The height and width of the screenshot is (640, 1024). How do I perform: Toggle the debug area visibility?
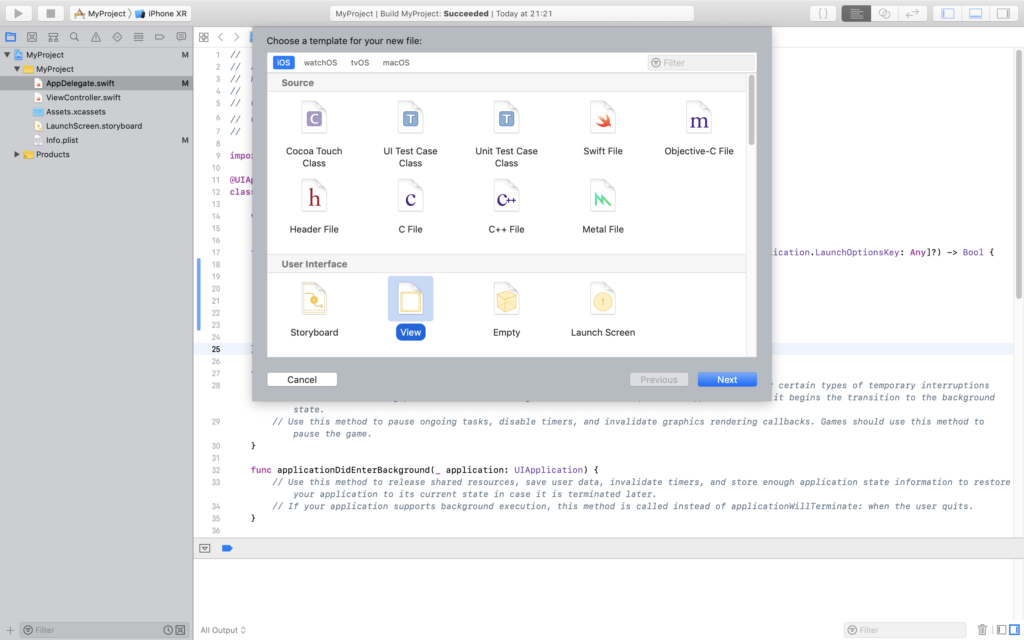976,13
